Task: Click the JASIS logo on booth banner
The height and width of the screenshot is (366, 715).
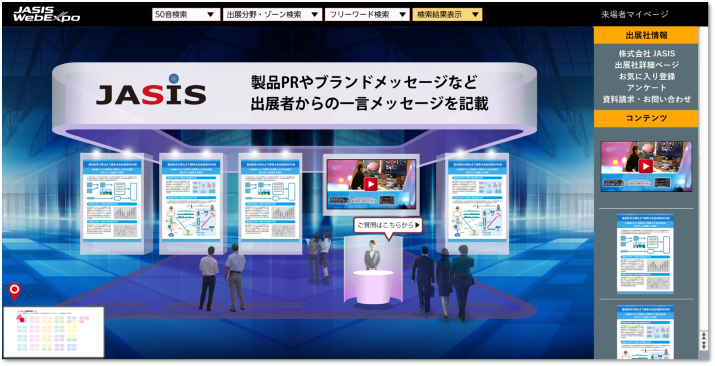Action: coord(151,90)
